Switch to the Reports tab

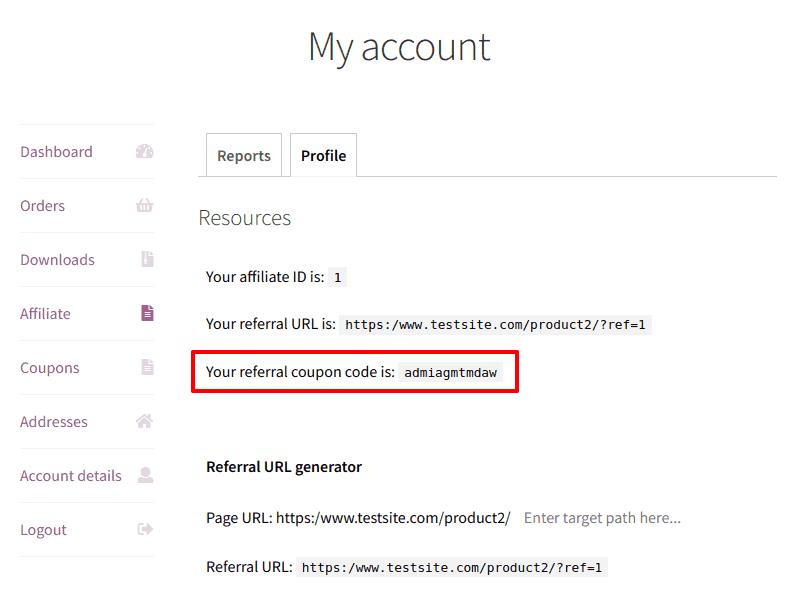244,156
